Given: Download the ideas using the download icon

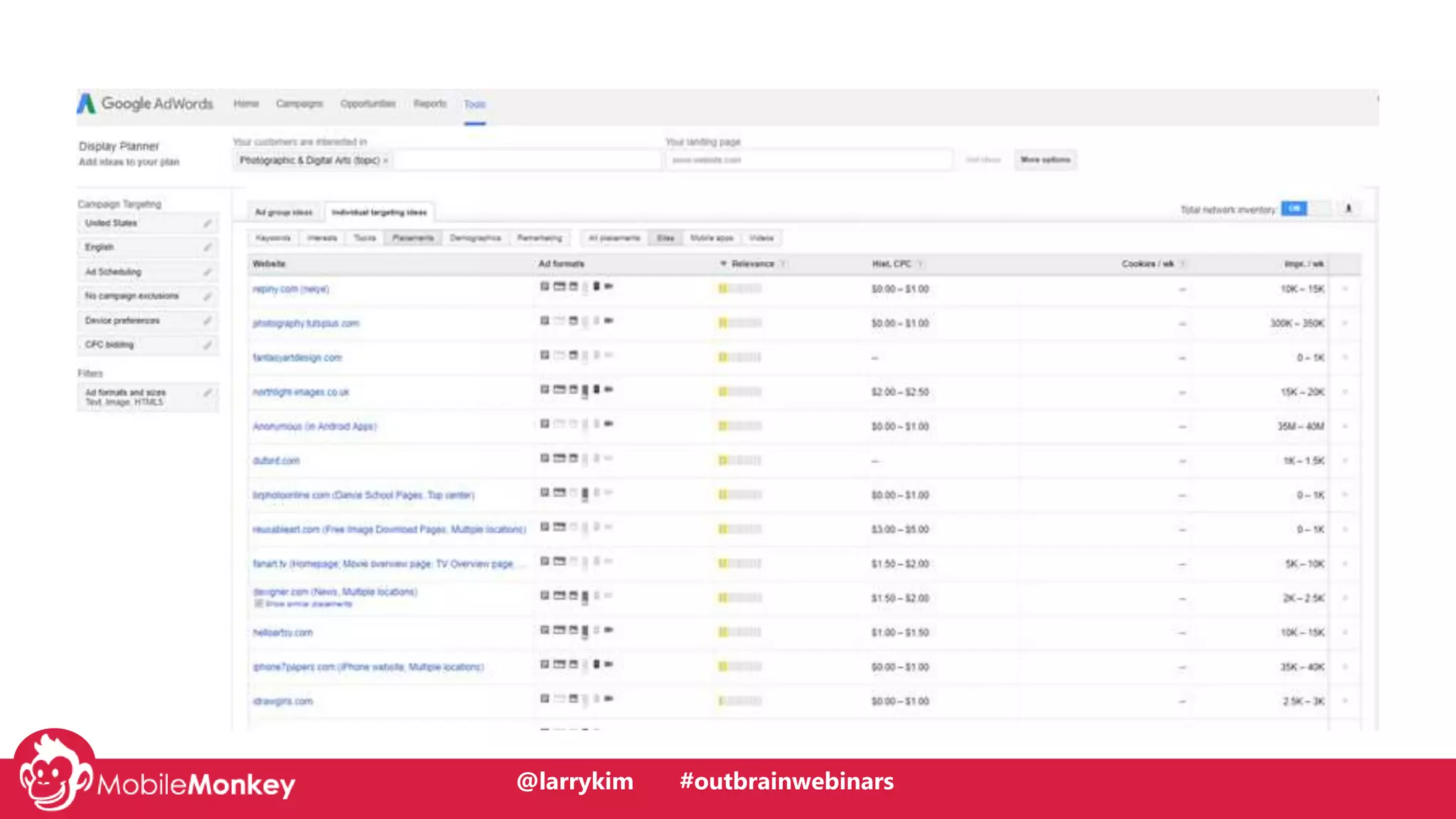Looking at the screenshot, I should pos(1348,208).
